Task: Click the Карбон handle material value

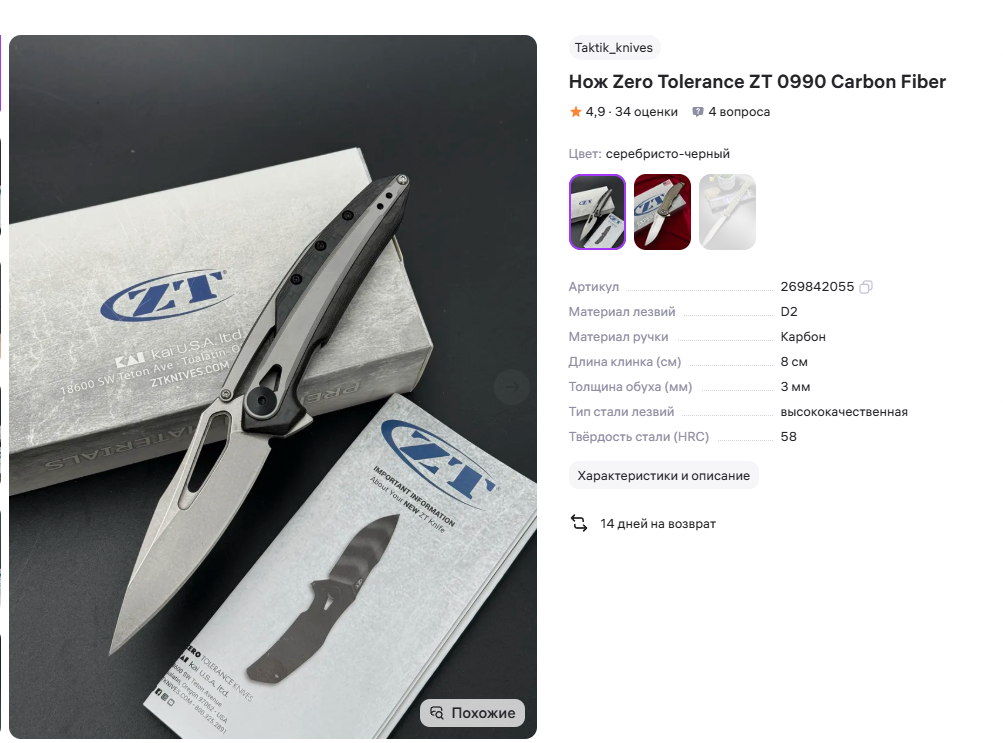Action: tap(803, 337)
